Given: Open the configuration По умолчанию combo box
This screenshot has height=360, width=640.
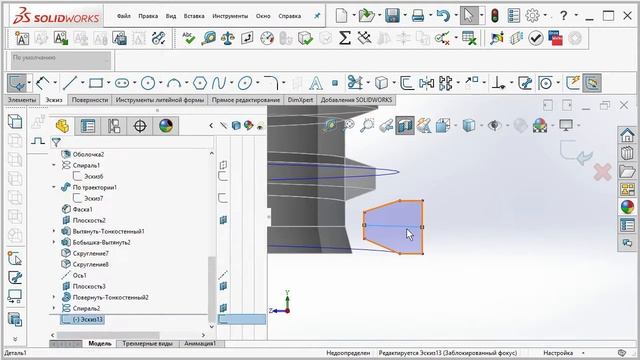Looking at the screenshot, I should (60, 60).
